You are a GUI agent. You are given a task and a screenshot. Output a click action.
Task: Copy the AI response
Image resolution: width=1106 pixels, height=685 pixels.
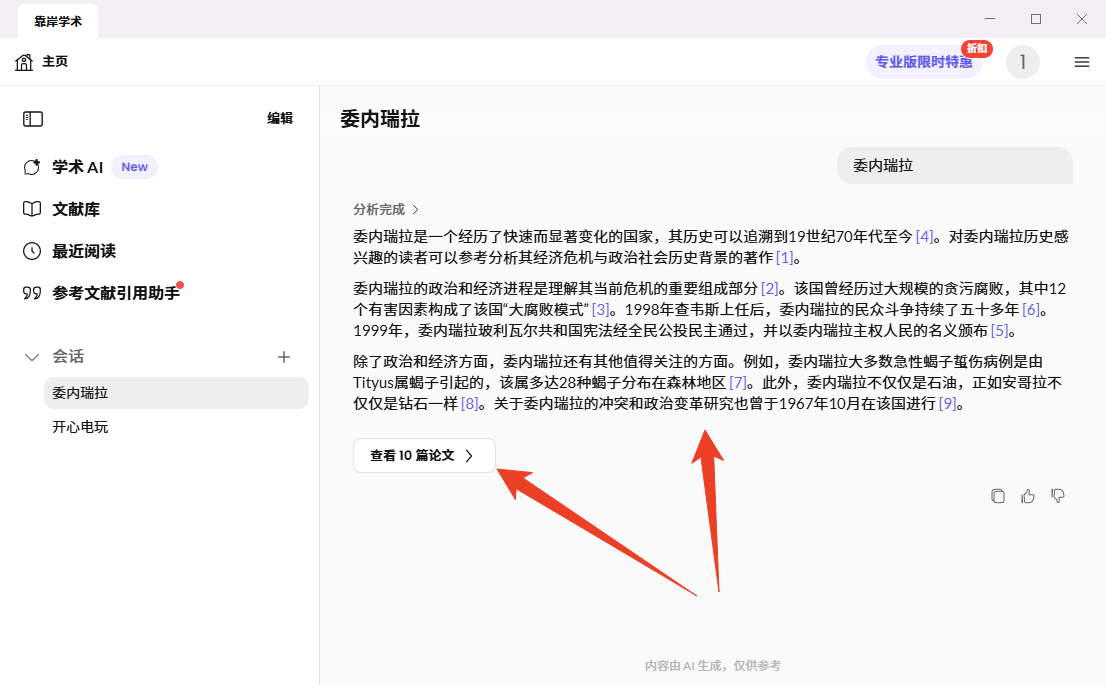[997, 496]
